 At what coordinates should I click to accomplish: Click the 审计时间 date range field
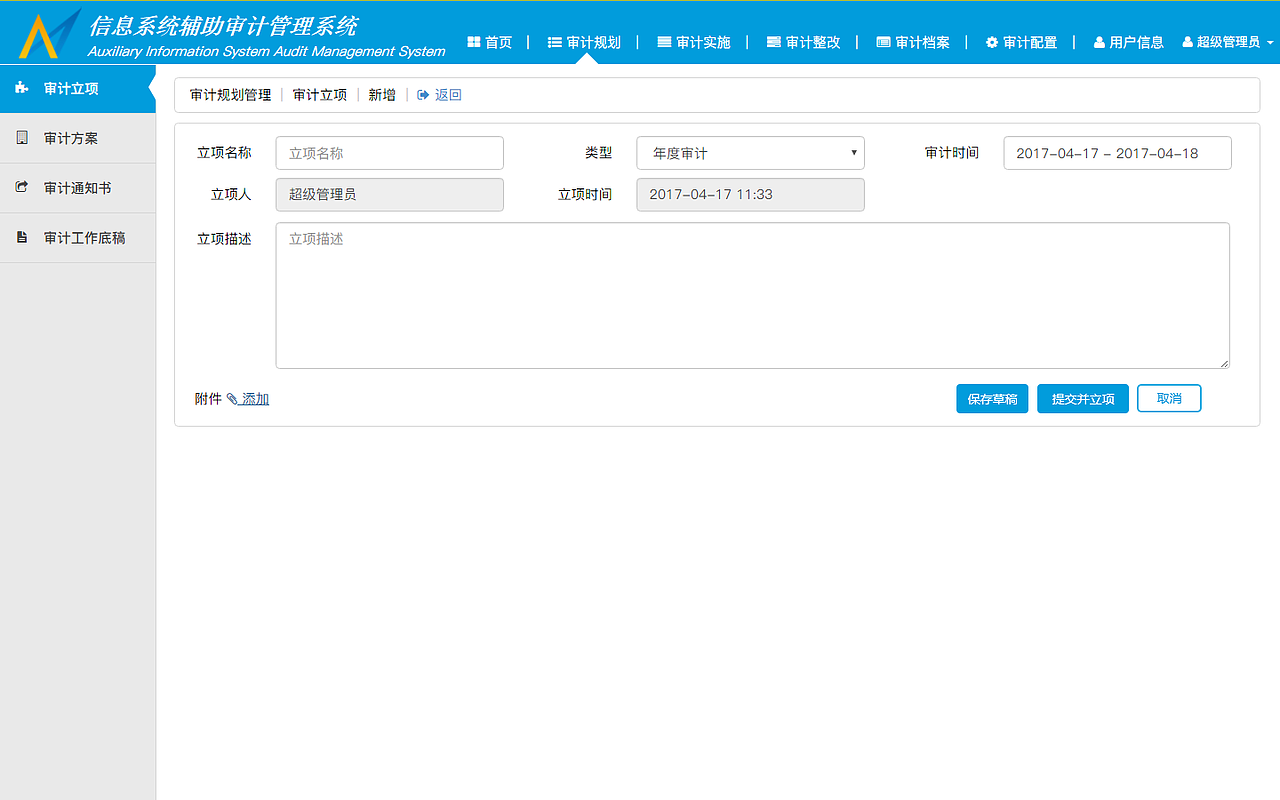click(x=1117, y=152)
